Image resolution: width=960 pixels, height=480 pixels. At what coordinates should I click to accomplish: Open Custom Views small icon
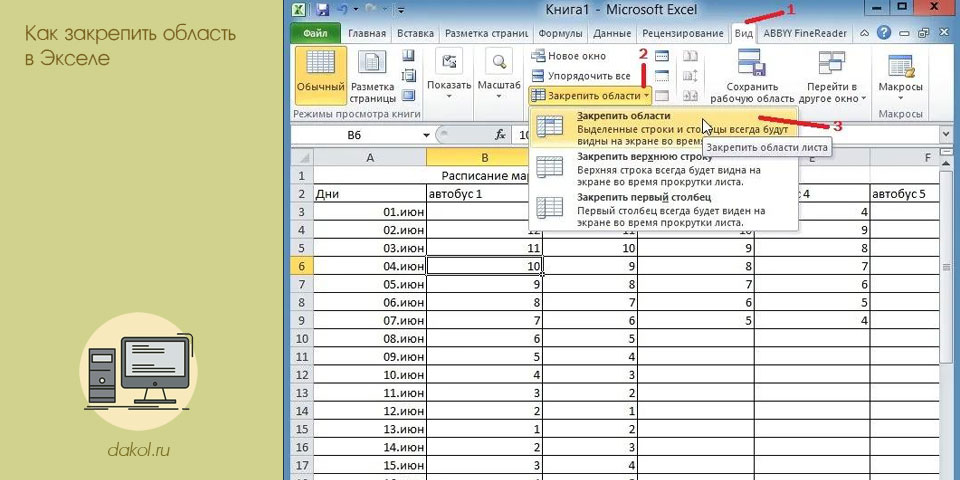coord(408,76)
